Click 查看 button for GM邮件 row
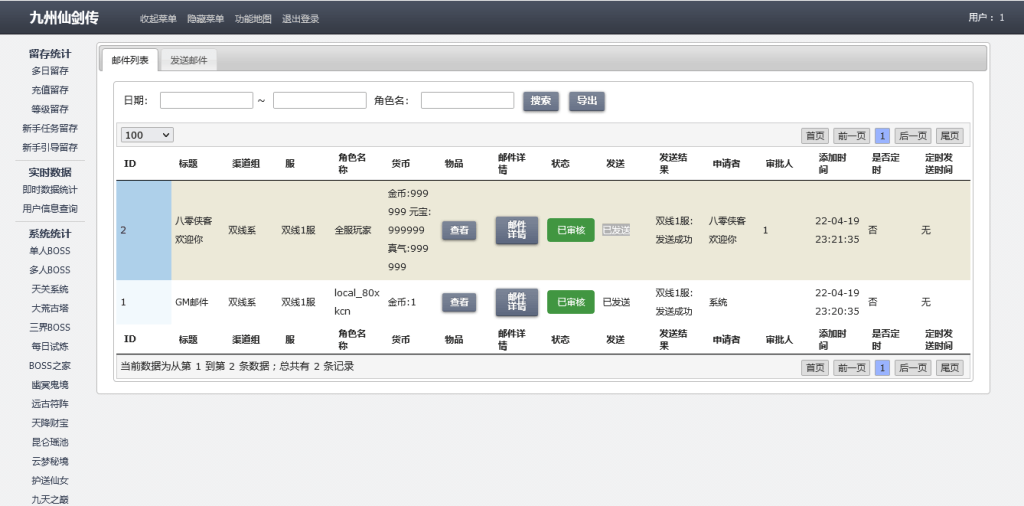Viewport: 1024px width, 506px height. (x=459, y=302)
